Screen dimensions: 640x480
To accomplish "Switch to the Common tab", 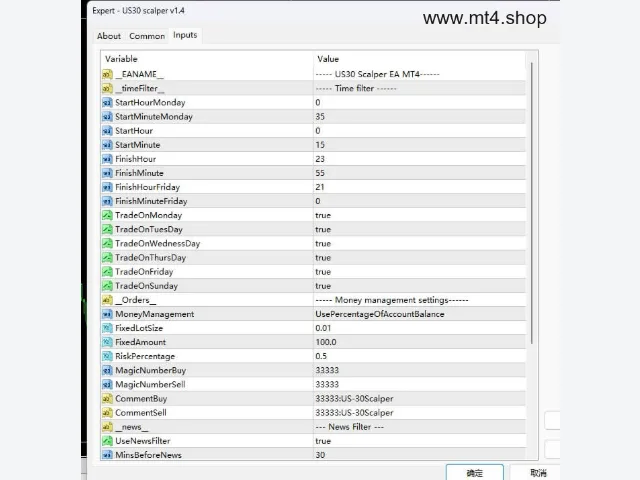I will pos(147,36).
